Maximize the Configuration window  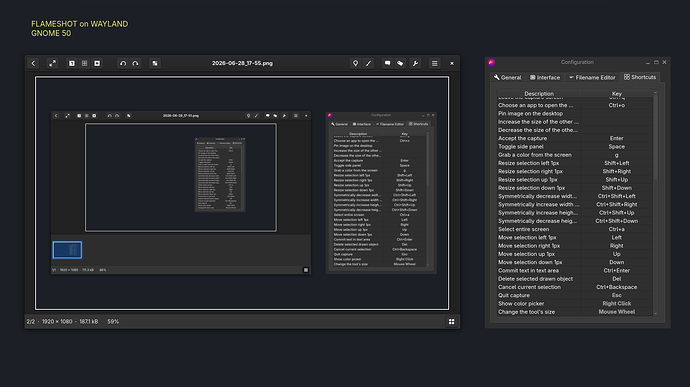click(656, 63)
